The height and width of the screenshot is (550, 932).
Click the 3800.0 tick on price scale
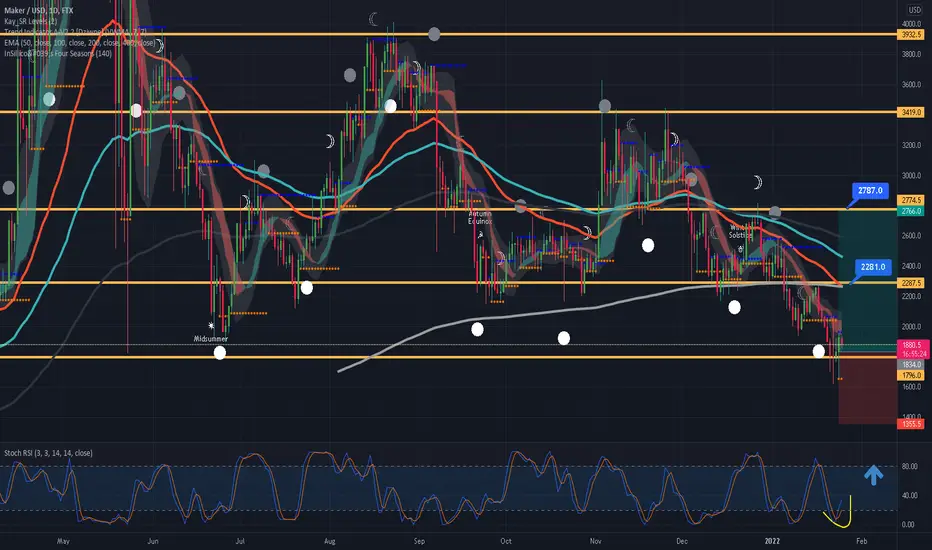click(x=911, y=54)
